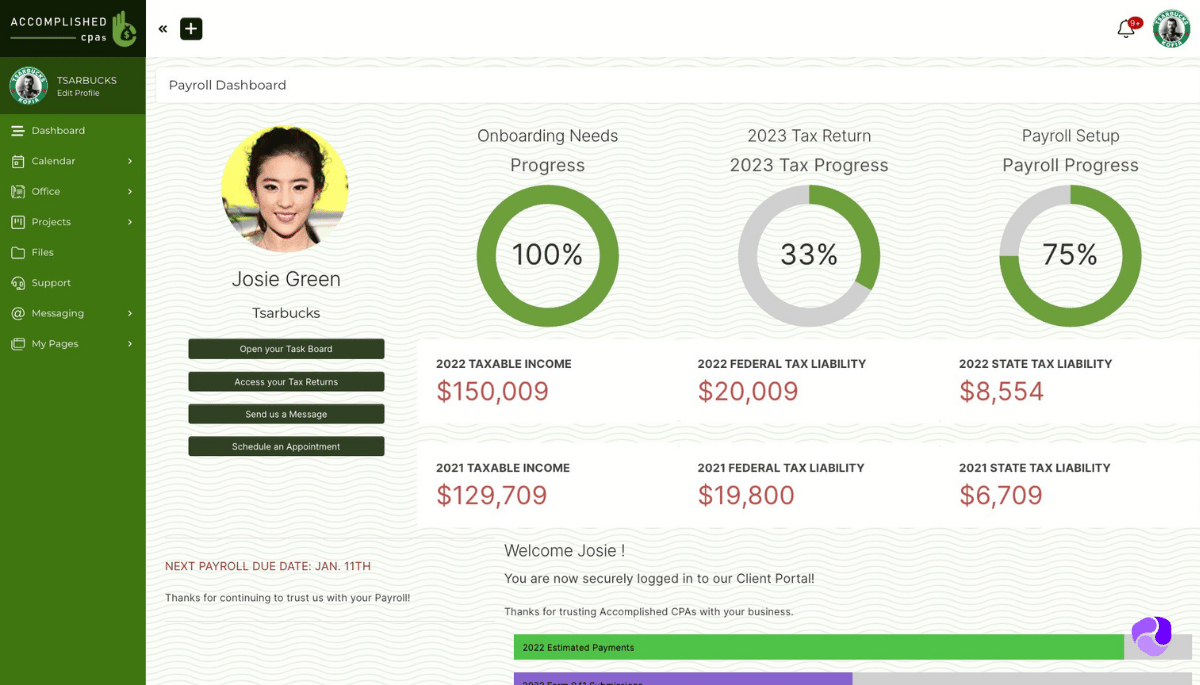The image size is (1200, 685).
Task: Open user avatar menu at top right
Action: click(x=1171, y=29)
